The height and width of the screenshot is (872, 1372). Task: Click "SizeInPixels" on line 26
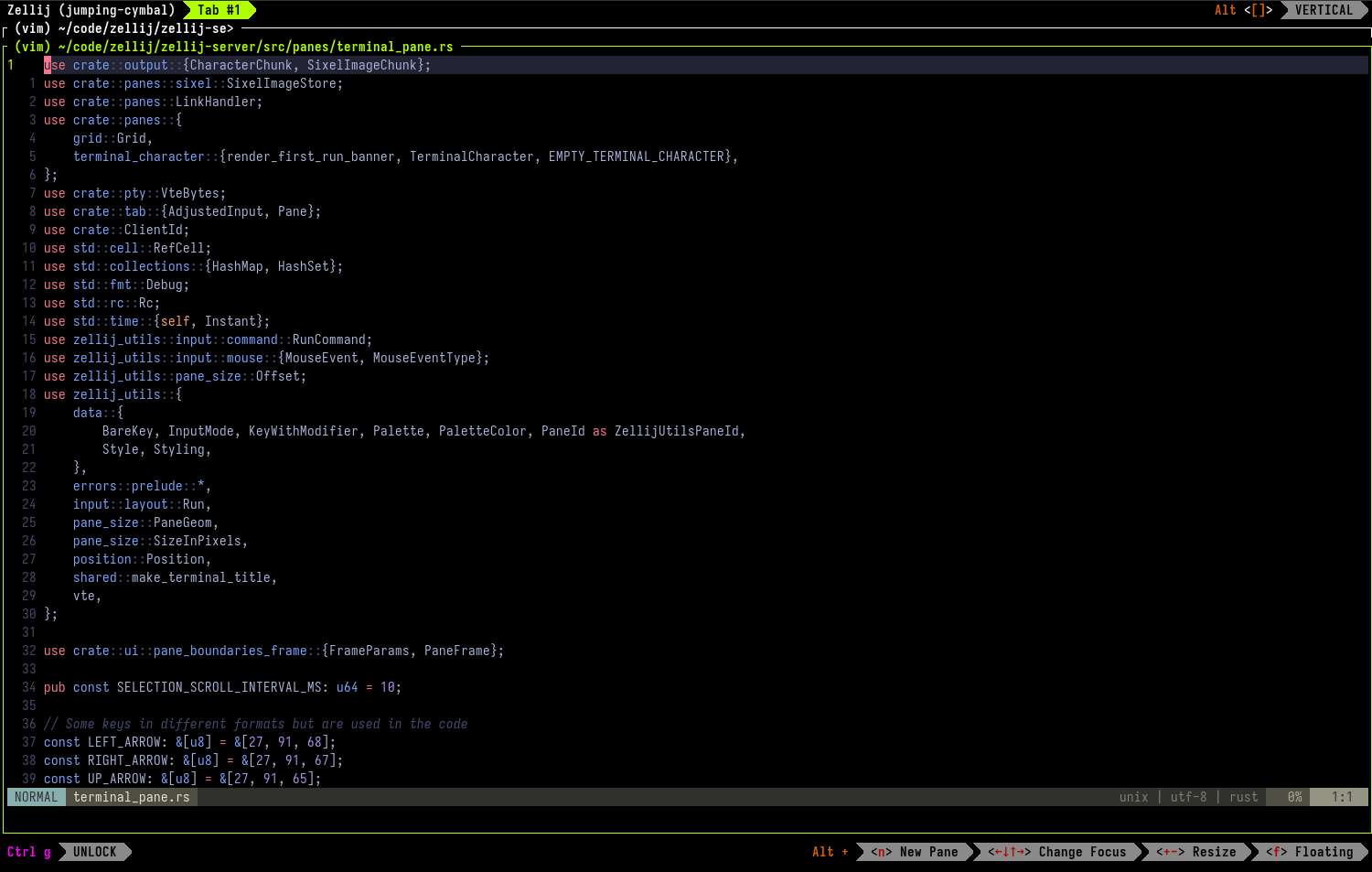pos(198,541)
